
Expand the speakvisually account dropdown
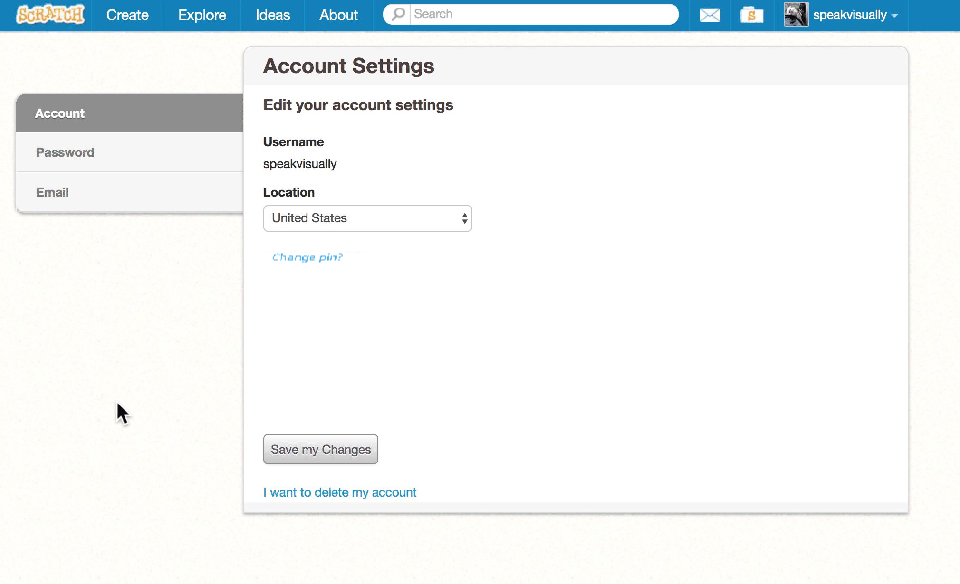coord(855,16)
